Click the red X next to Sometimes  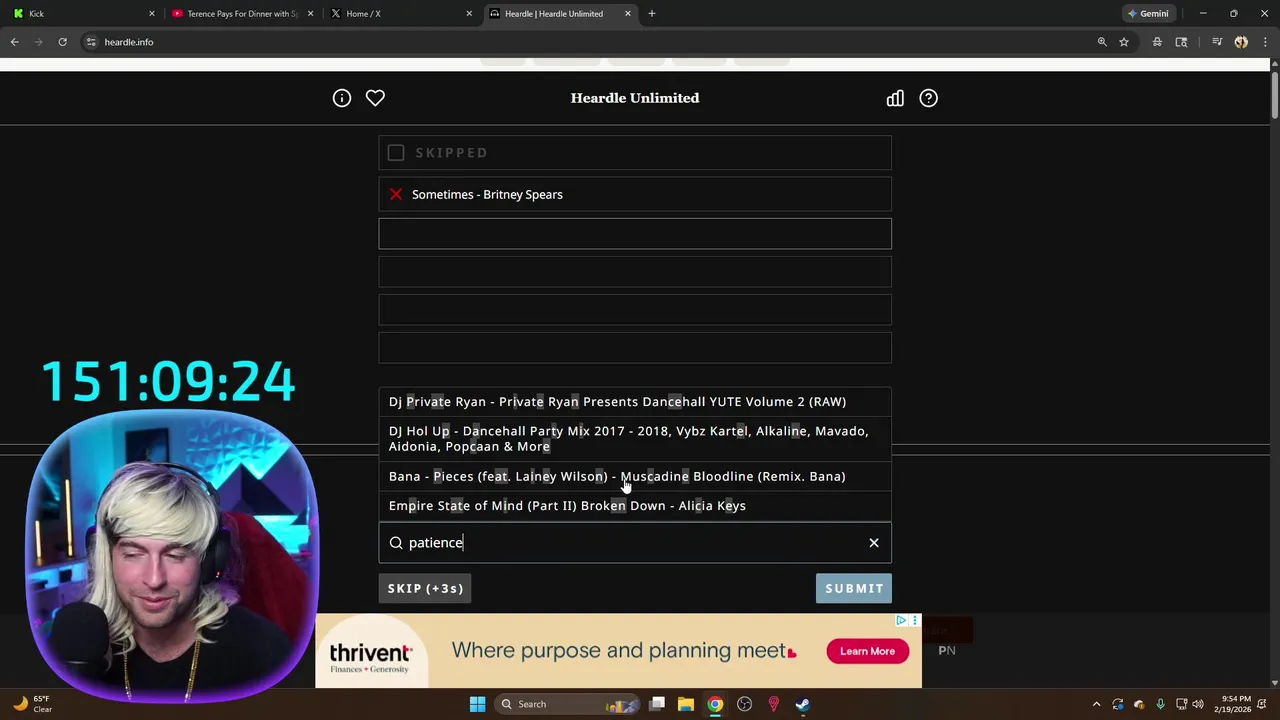coord(396,195)
